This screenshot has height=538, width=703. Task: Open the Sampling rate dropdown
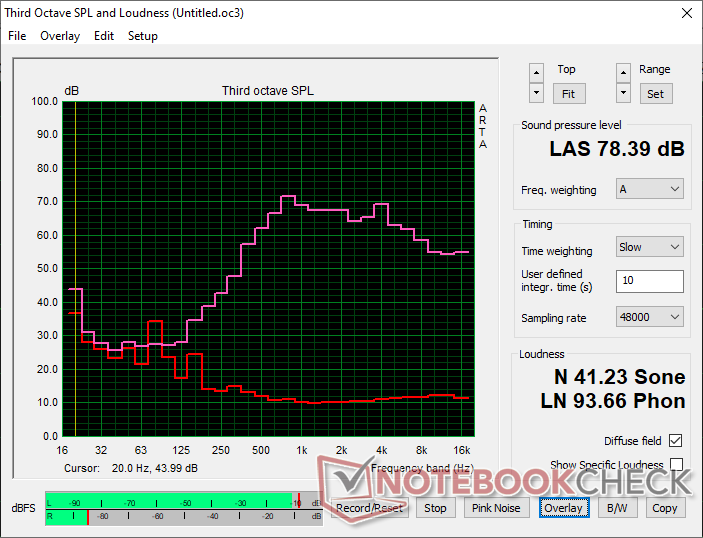click(x=650, y=317)
